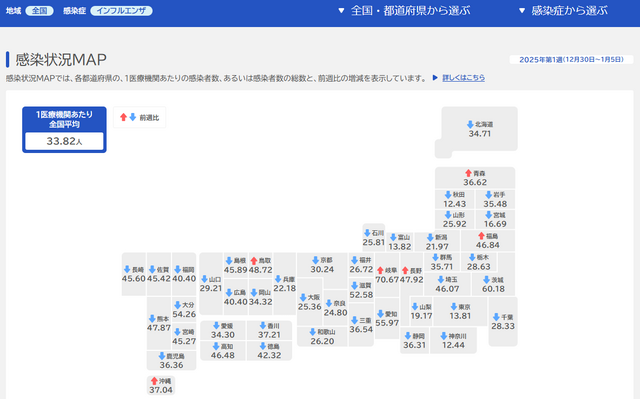Click the 詳しくはこちら link
Screen dimensions: 640x399
click(x=464, y=78)
